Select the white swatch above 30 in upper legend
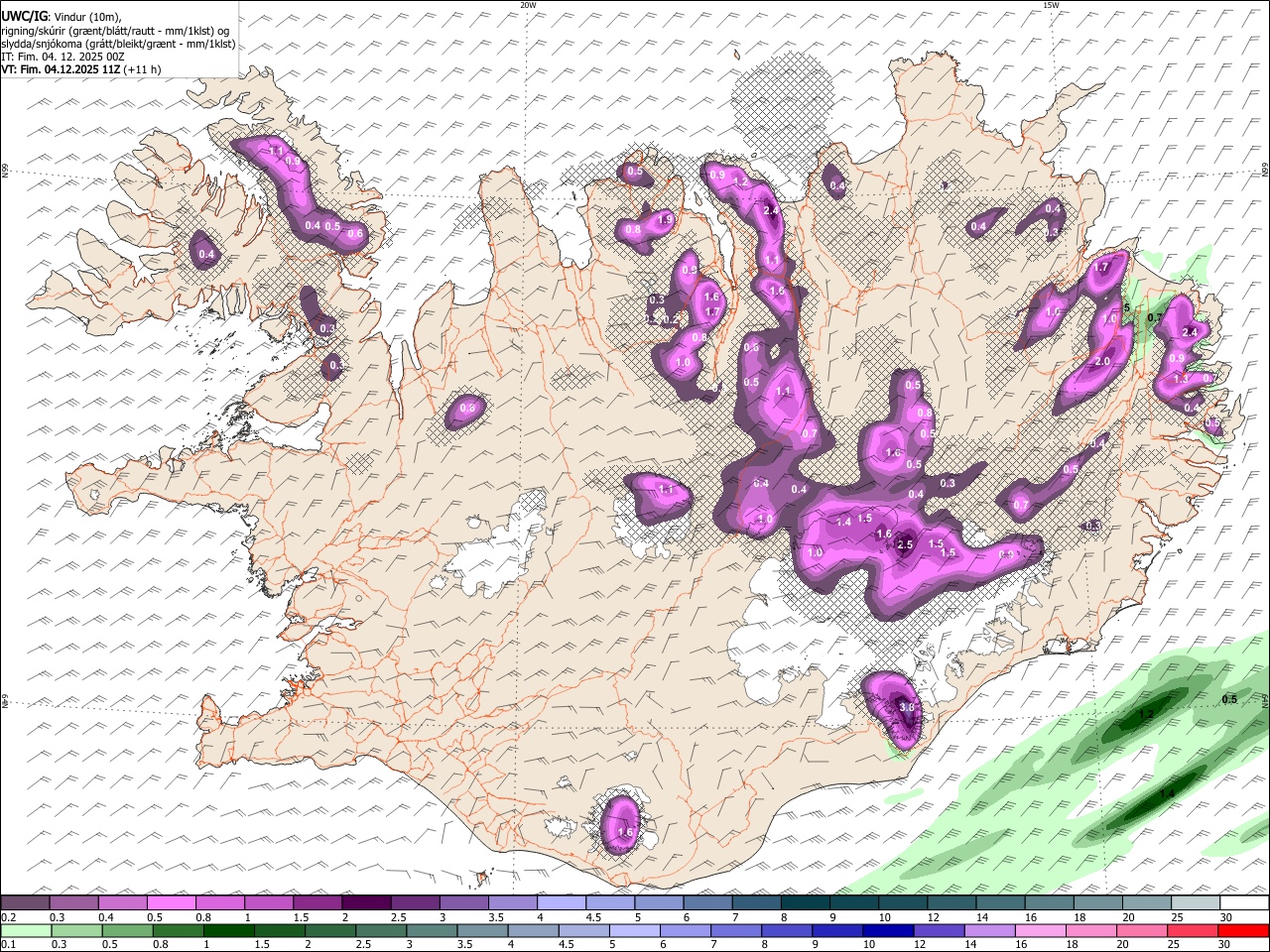The width and height of the screenshot is (1270, 952). 1243,902
